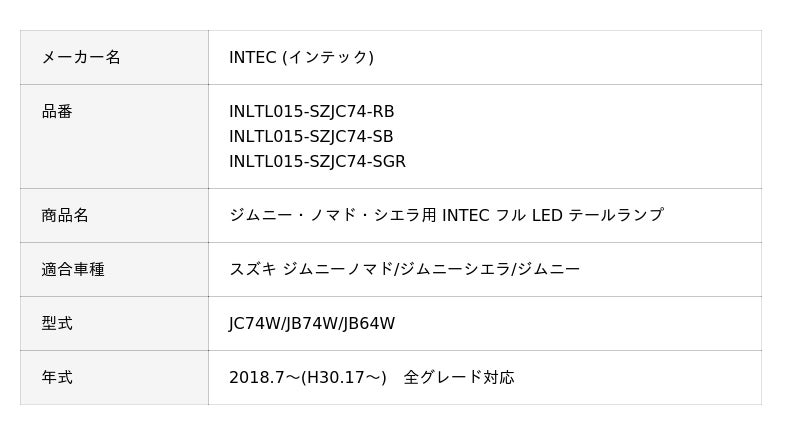Image resolution: width=800 pixels, height=435 pixels.
Task: Select part number INLTL015-SZJC74-SGR
Action: (317, 161)
